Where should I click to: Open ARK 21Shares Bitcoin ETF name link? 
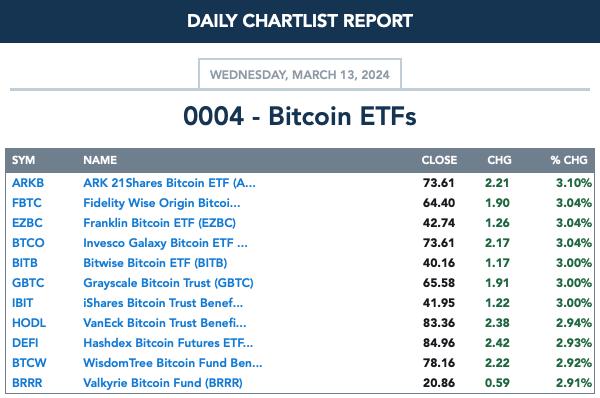tap(169, 183)
